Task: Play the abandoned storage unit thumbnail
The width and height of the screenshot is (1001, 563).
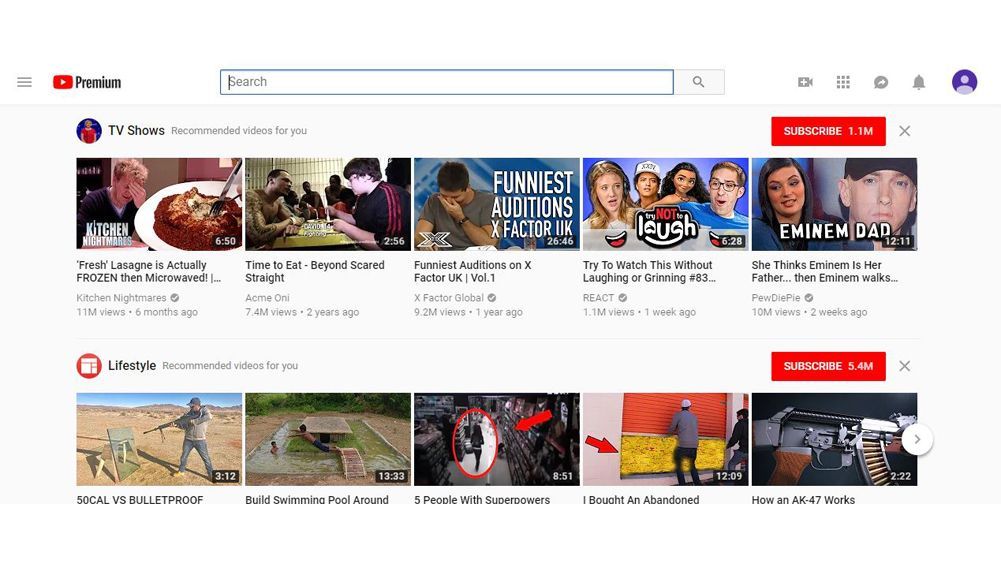Action: click(665, 439)
